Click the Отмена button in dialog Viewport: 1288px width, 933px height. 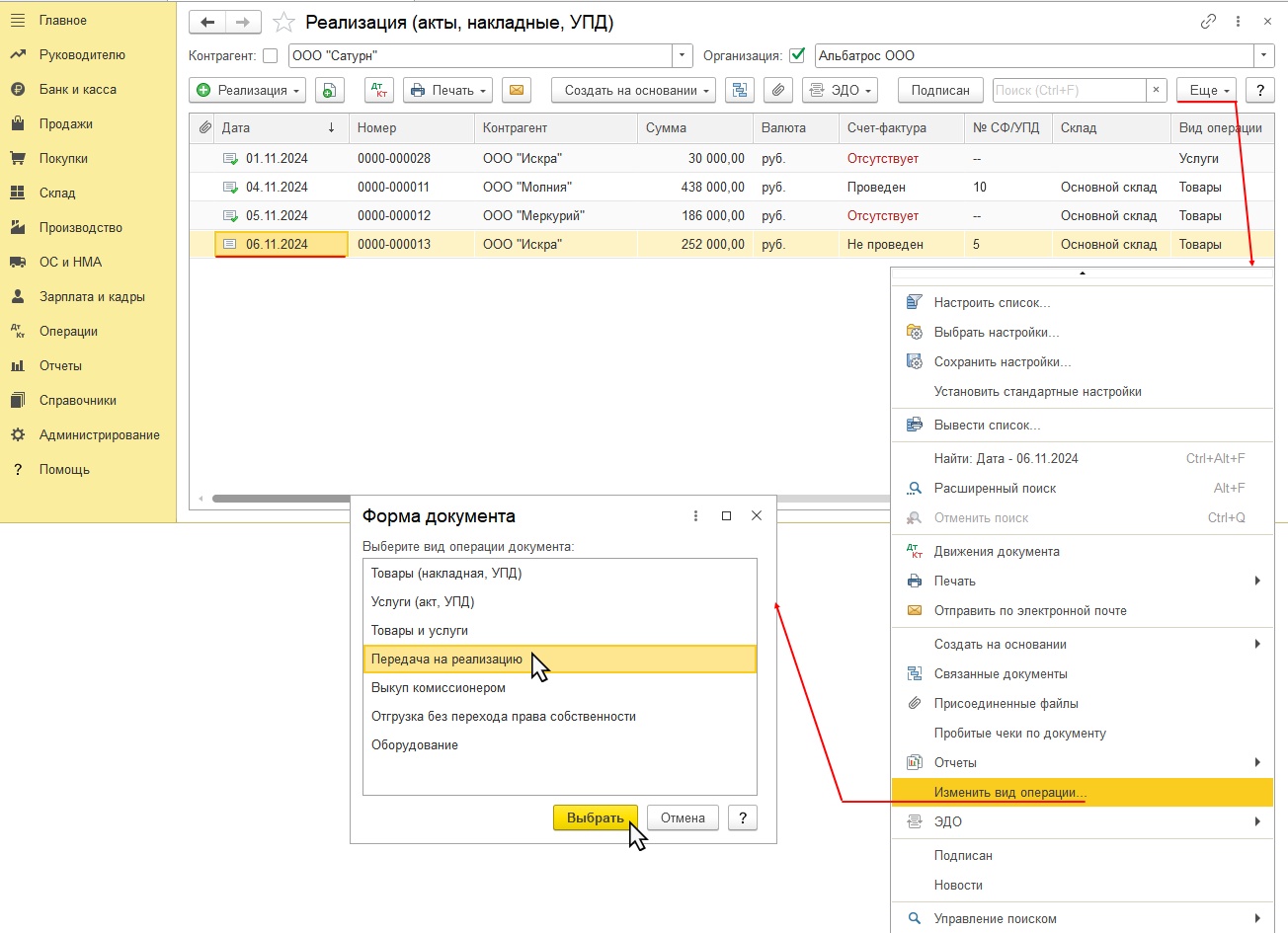tap(683, 817)
